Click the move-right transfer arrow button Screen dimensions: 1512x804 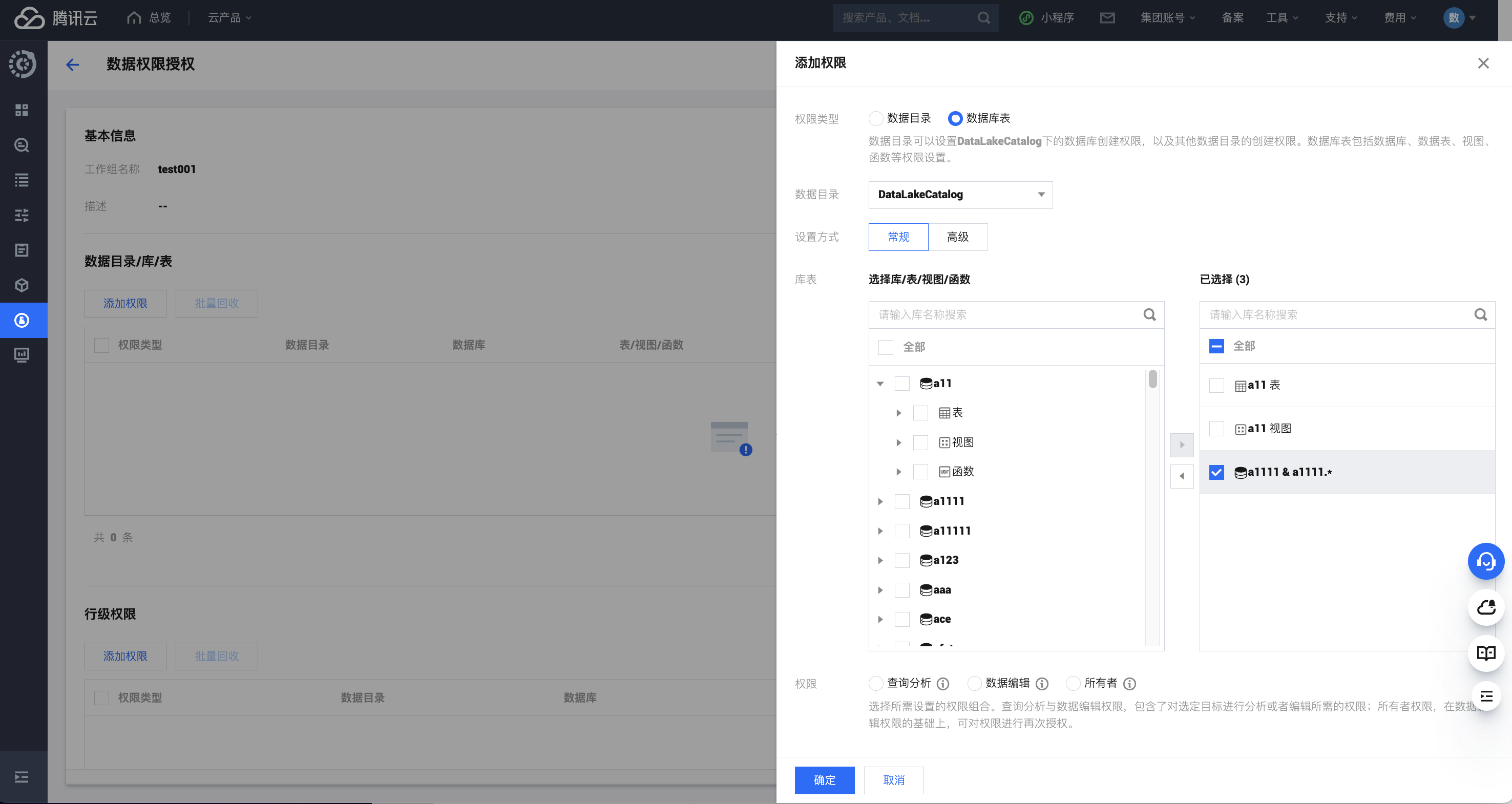pos(1182,445)
